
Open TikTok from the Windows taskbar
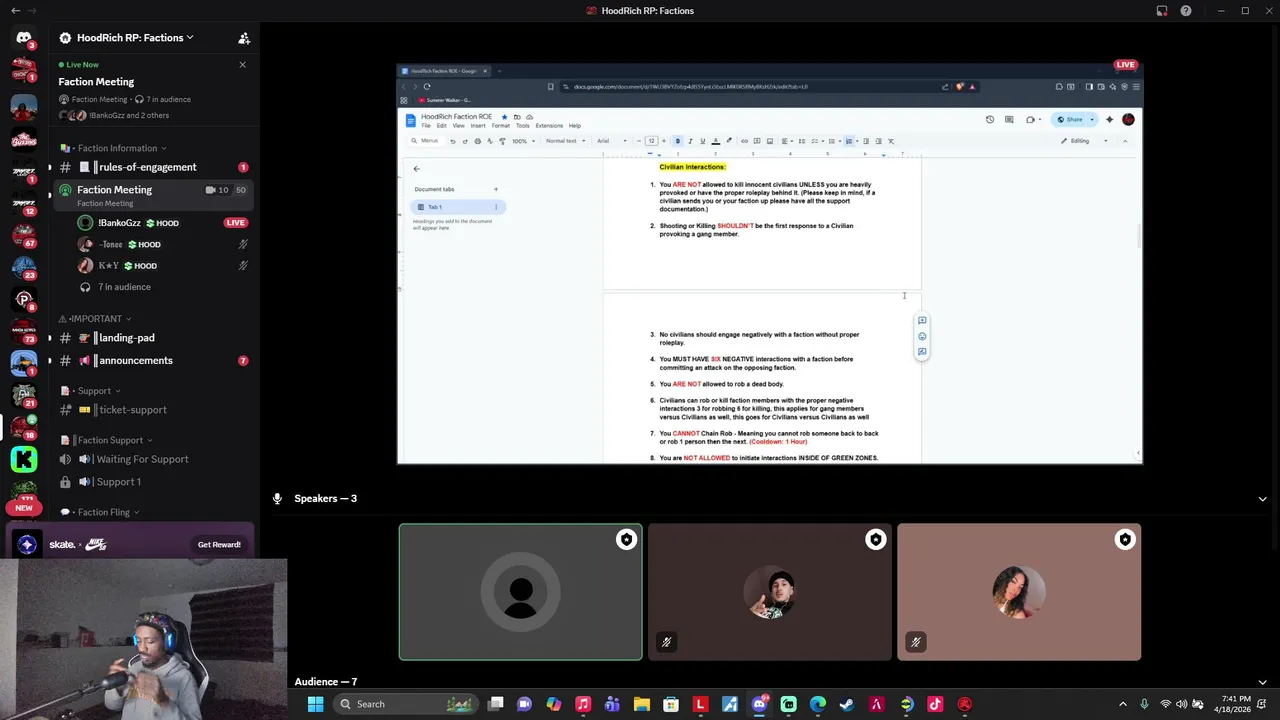coord(935,704)
